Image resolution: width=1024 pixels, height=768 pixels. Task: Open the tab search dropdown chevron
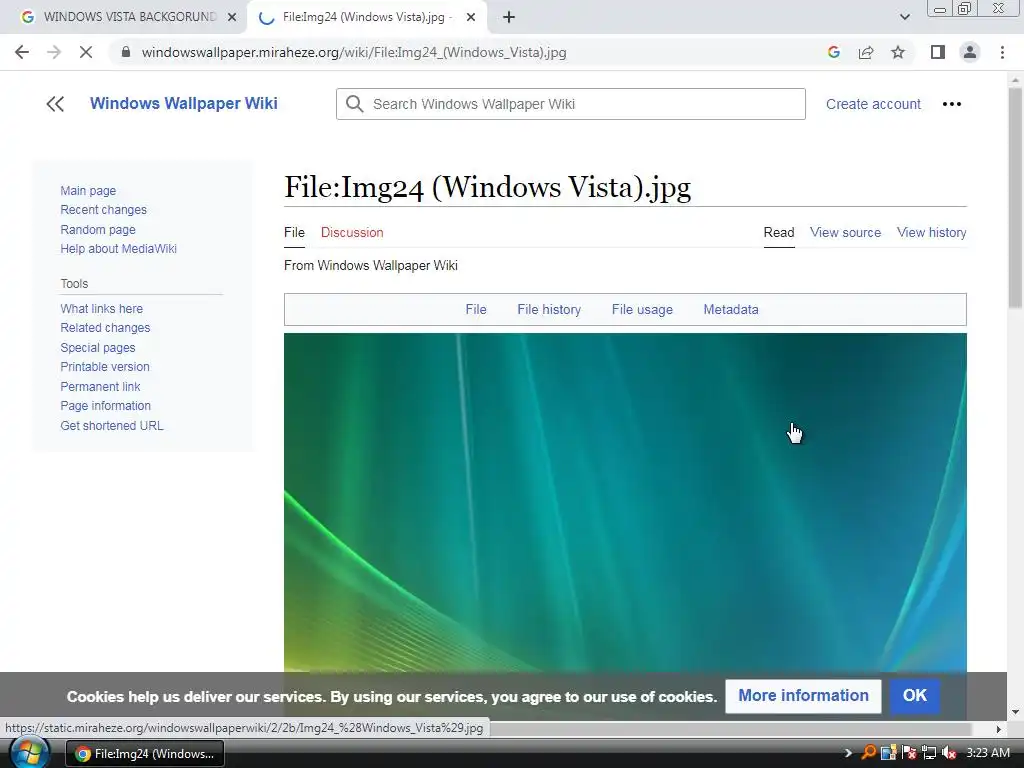[x=904, y=17]
